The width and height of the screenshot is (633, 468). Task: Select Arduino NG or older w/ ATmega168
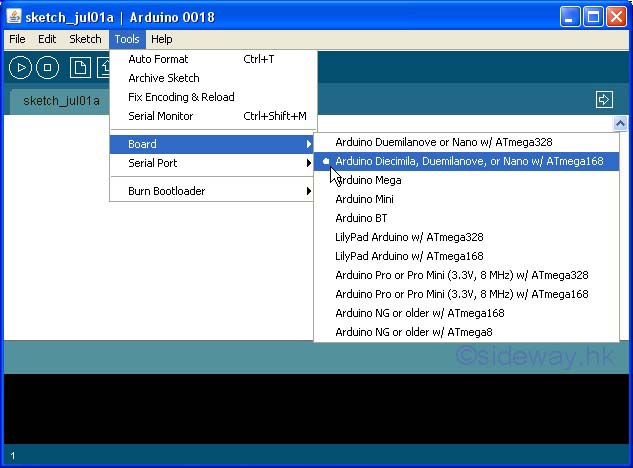(466, 313)
